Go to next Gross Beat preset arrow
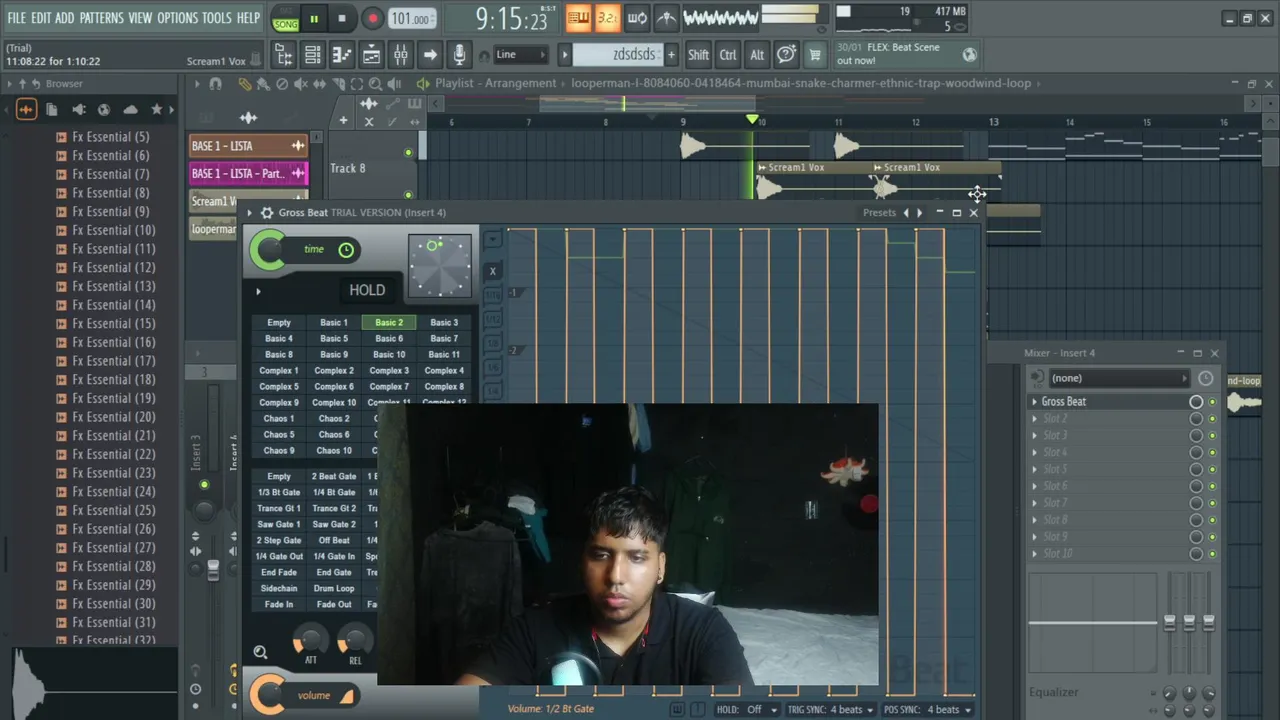 coord(920,213)
